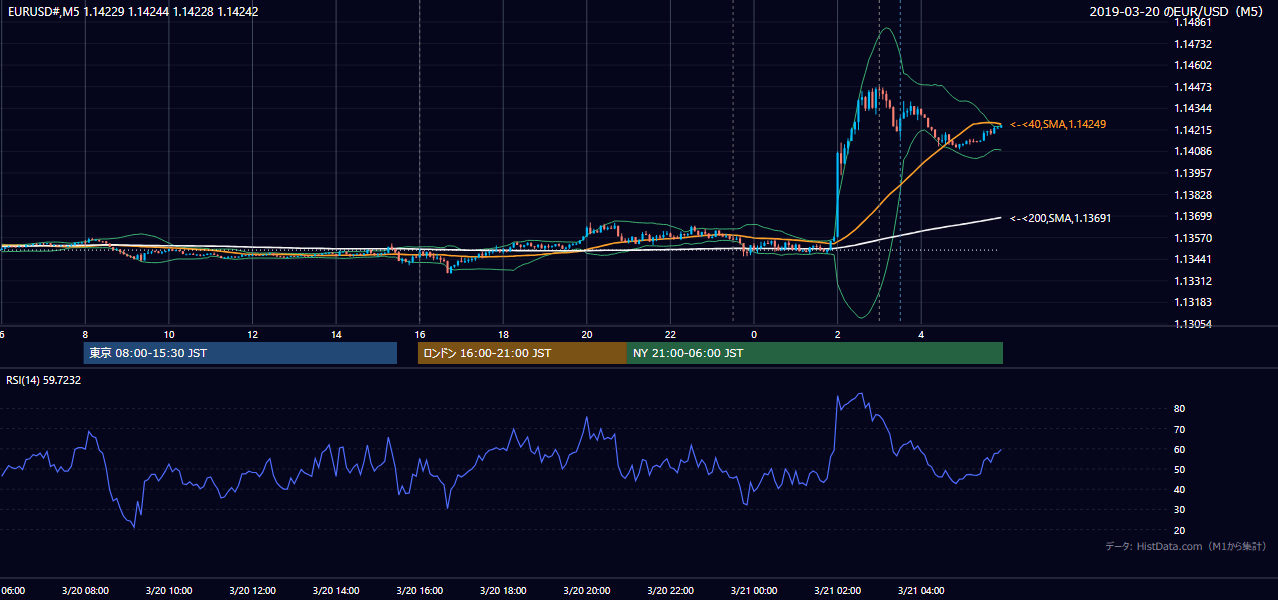Click hour label 18 under the price chart
Viewport: 1278px width, 600px height.
(x=504, y=334)
